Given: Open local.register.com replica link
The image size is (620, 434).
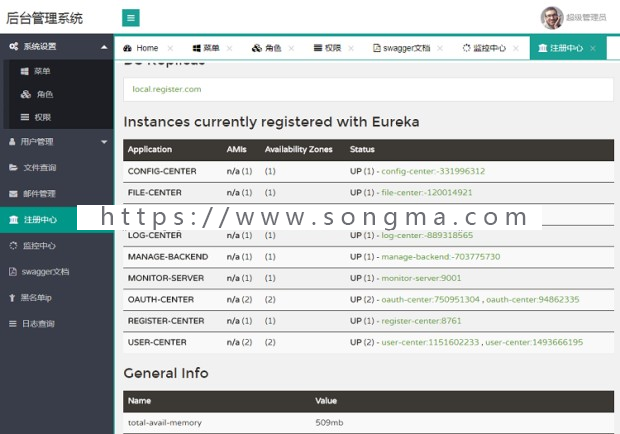Looking at the screenshot, I should click(x=166, y=89).
